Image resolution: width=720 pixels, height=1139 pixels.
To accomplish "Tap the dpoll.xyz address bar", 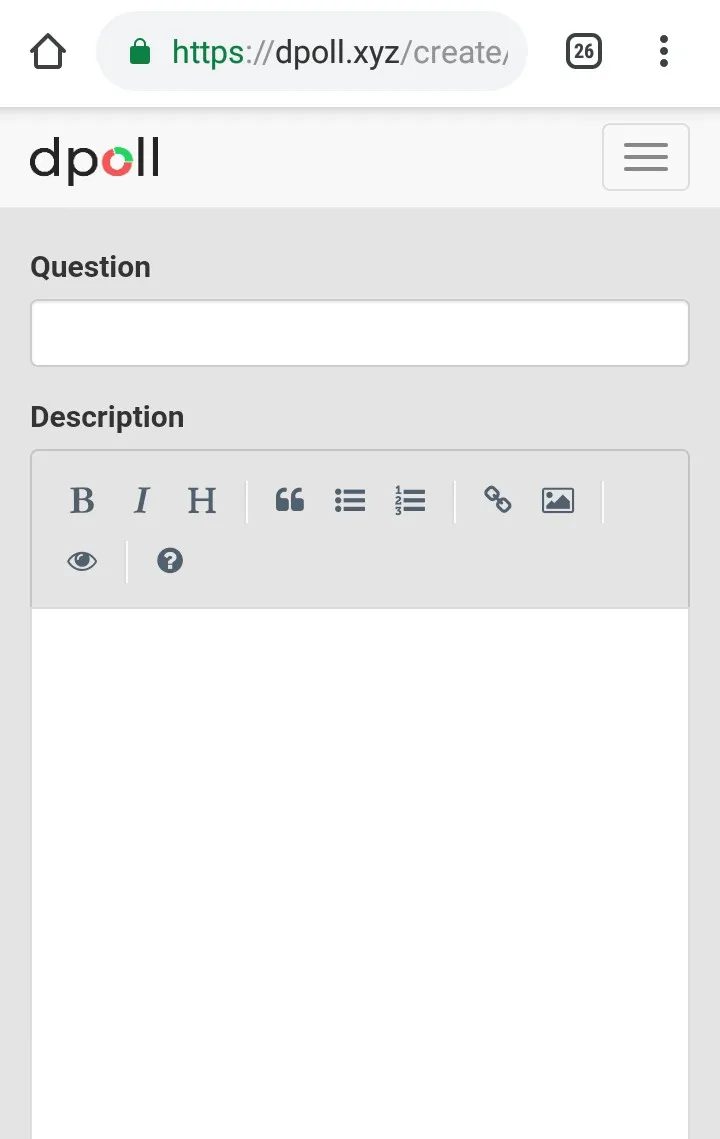I will pyautogui.click(x=340, y=51).
